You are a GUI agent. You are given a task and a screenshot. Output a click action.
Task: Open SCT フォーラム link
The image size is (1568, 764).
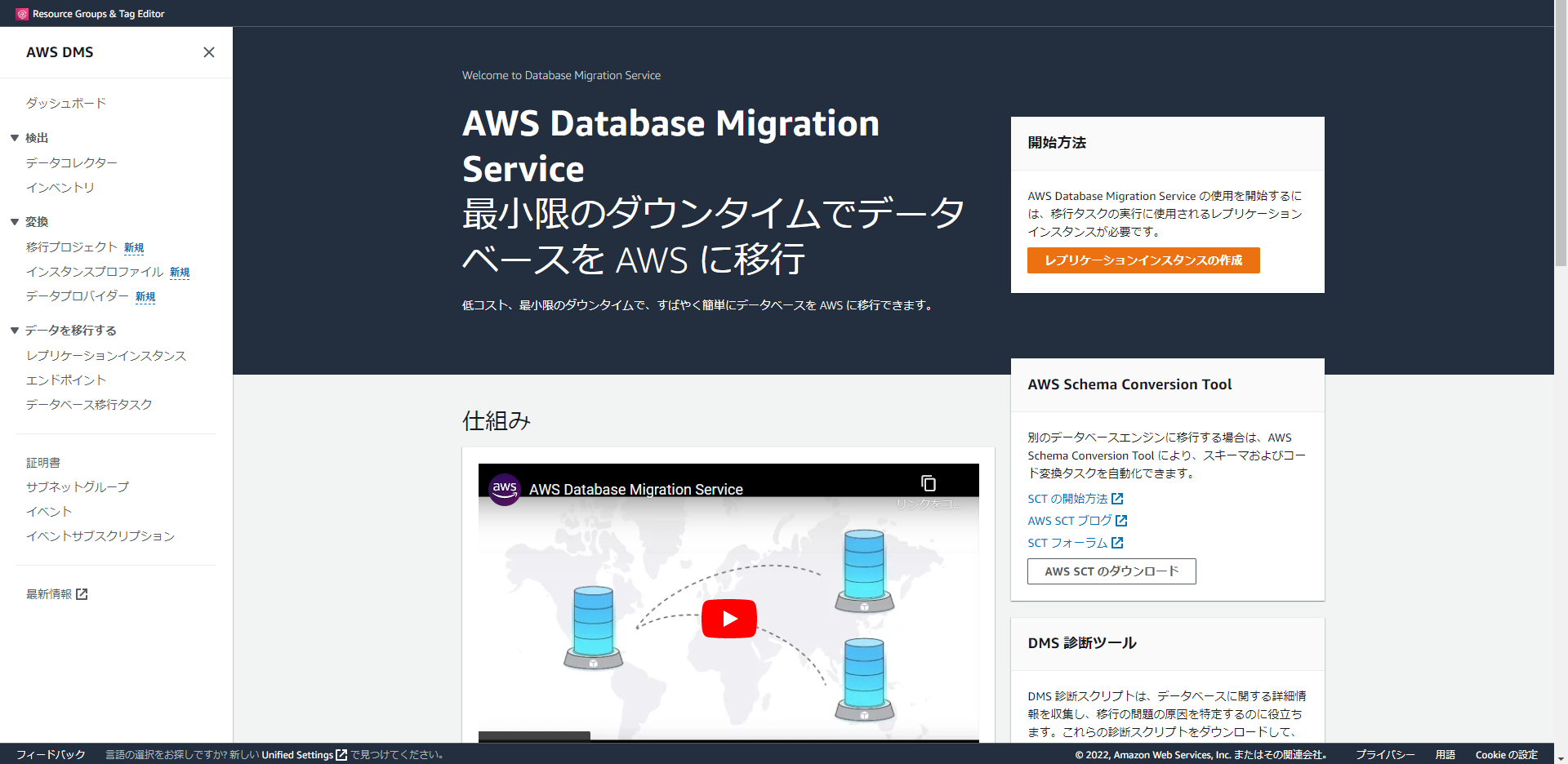click(x=1067, y=543)
